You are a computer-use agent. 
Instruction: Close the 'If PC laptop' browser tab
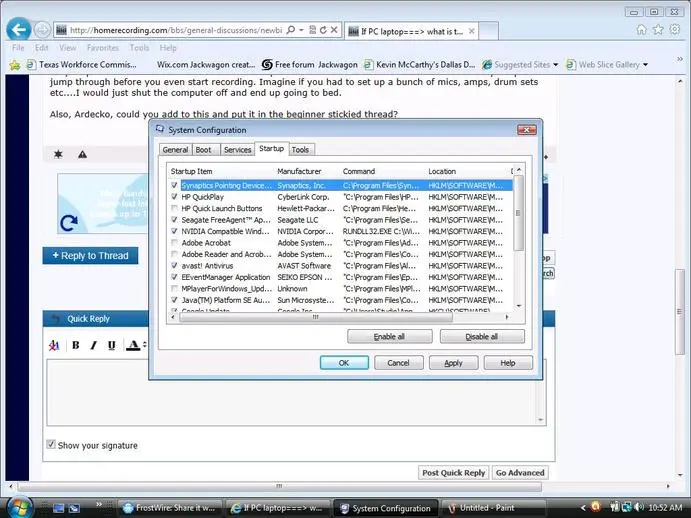(x=472, y=31)
